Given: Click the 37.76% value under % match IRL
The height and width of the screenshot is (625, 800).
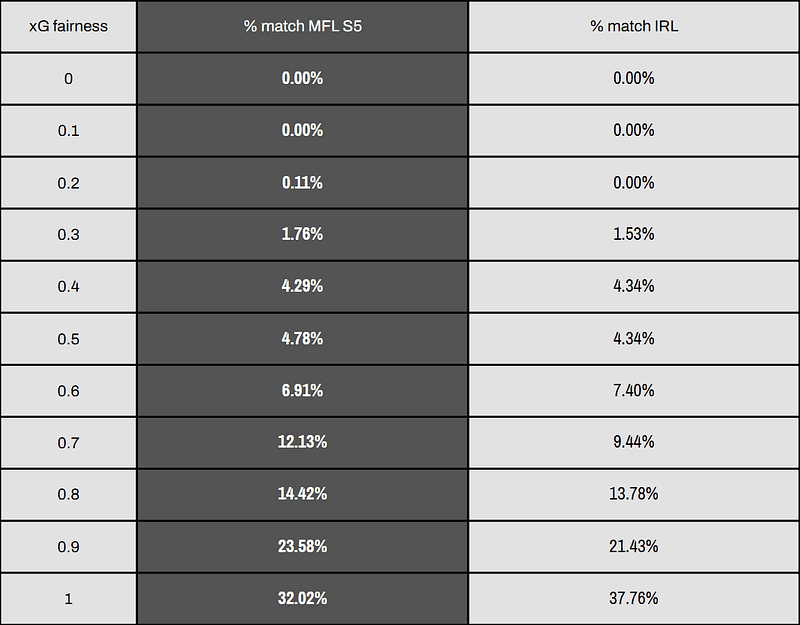Looking at the screenshot, I should coord(634,598).
